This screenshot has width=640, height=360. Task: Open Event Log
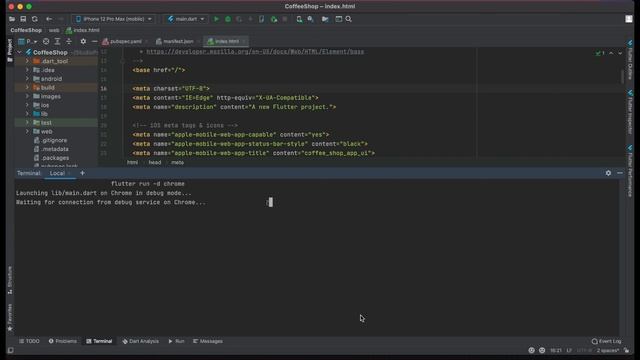click(x=607, y=341)
